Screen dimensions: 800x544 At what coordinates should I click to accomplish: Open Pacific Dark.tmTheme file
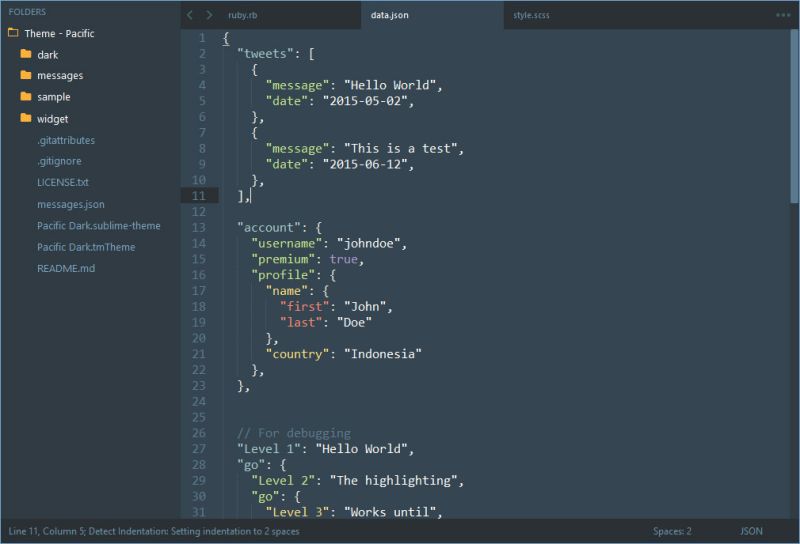coord(86,247)
